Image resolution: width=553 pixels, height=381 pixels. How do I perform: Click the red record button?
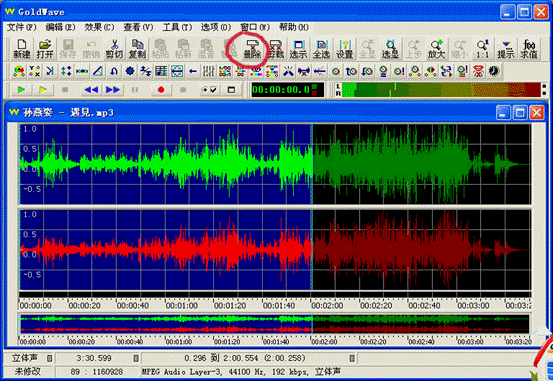(161, 90)
